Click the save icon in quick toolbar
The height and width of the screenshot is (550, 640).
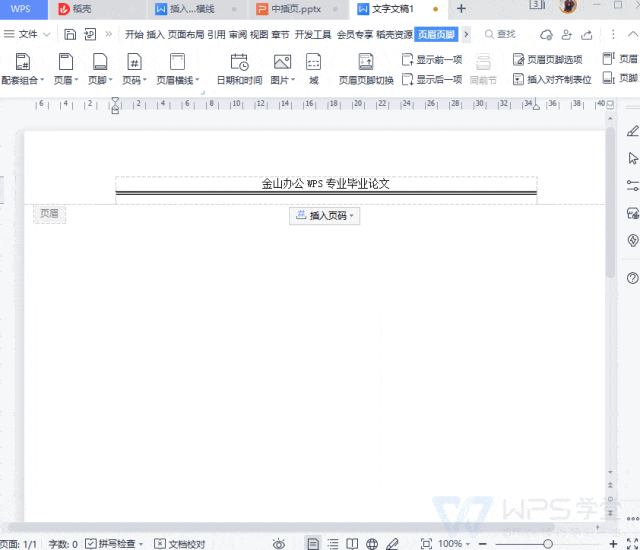click(70, 34)
